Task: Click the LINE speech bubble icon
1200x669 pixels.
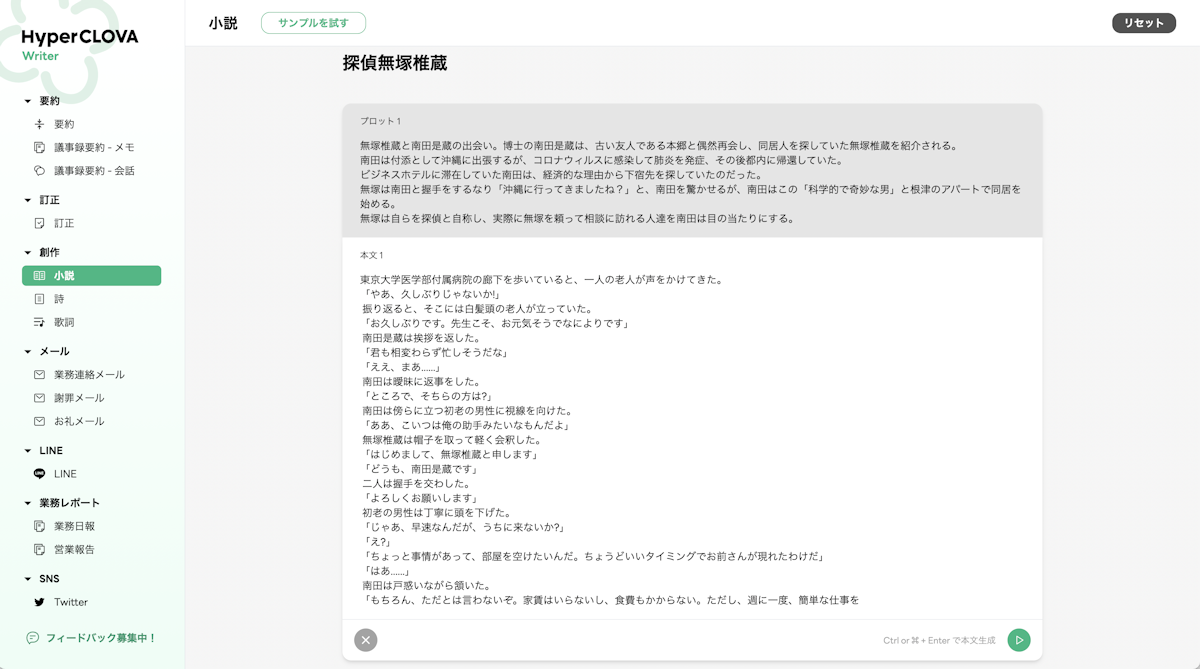Action: point(40,474)
